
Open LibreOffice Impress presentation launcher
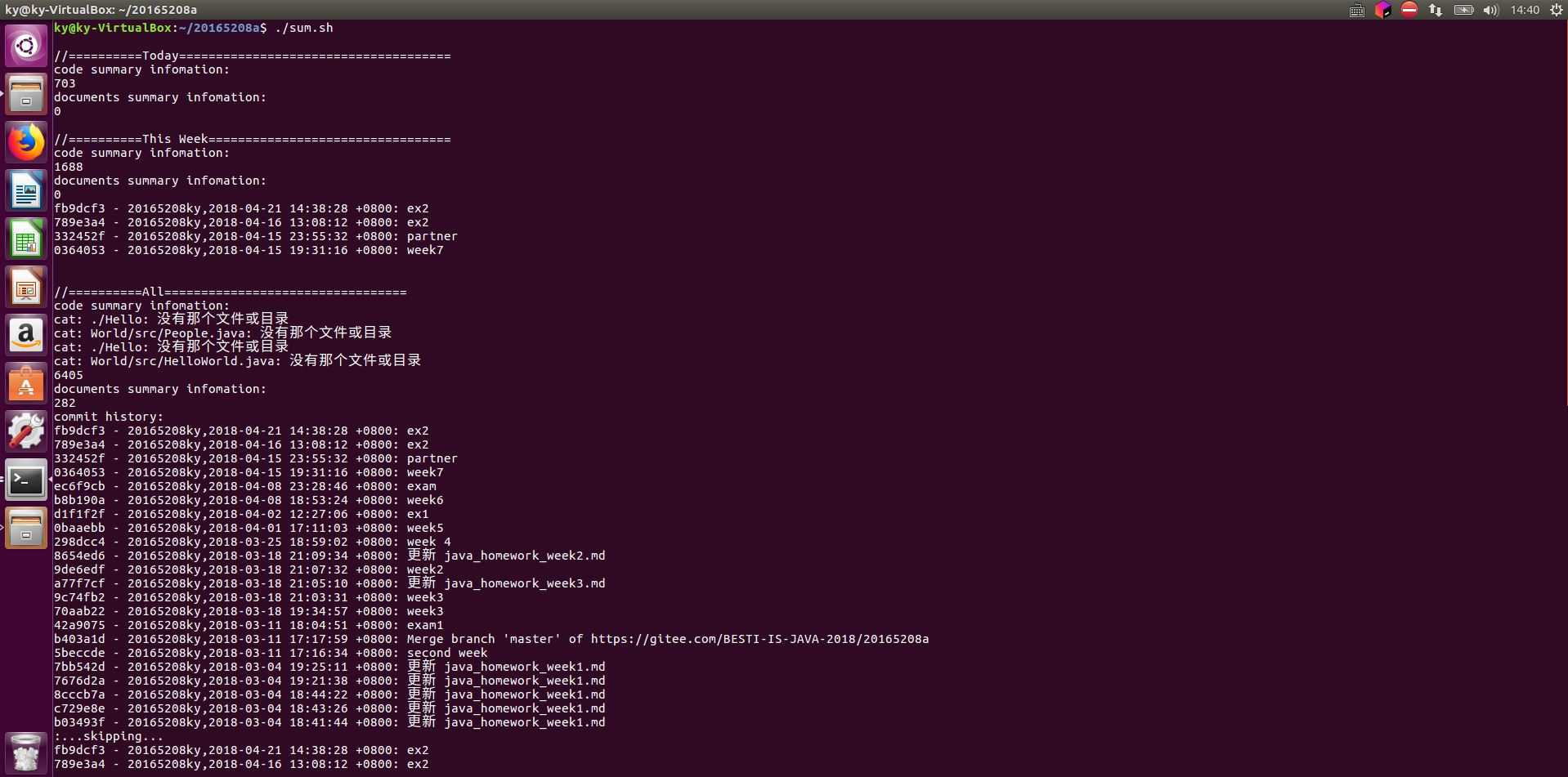tap(26, 287)
